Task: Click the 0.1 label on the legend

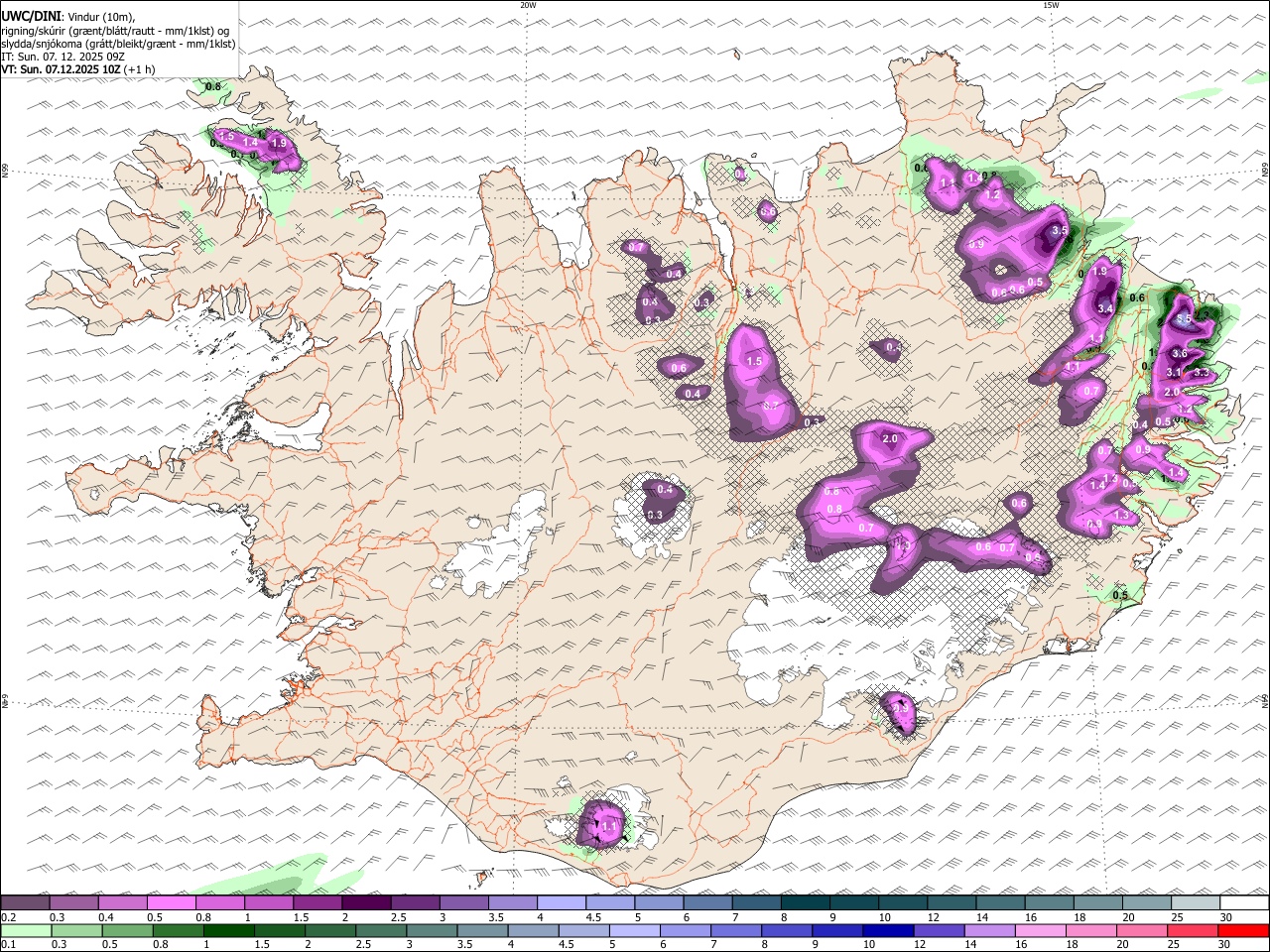Action: click(x=8, y=945)
